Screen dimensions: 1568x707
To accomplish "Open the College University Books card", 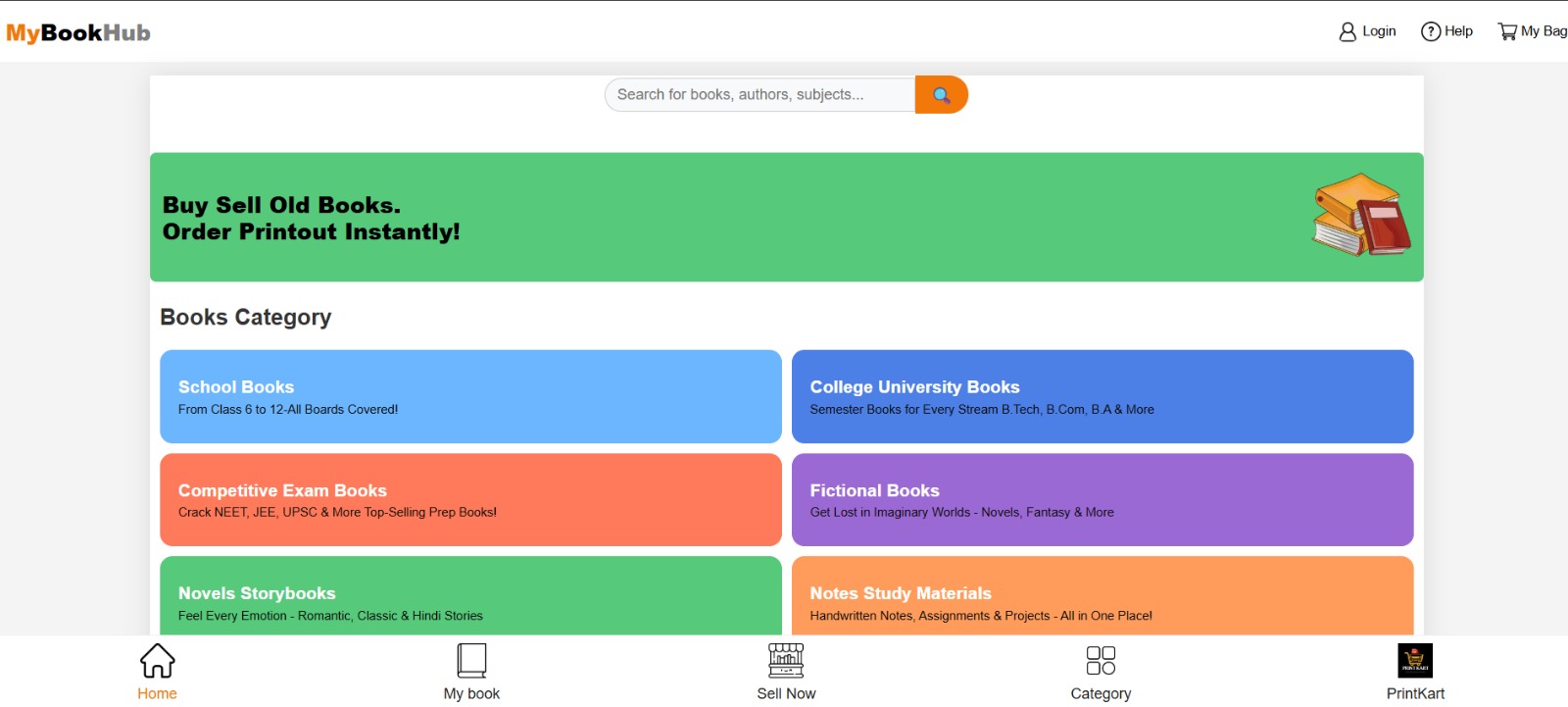I will [x=1102, y=396].
